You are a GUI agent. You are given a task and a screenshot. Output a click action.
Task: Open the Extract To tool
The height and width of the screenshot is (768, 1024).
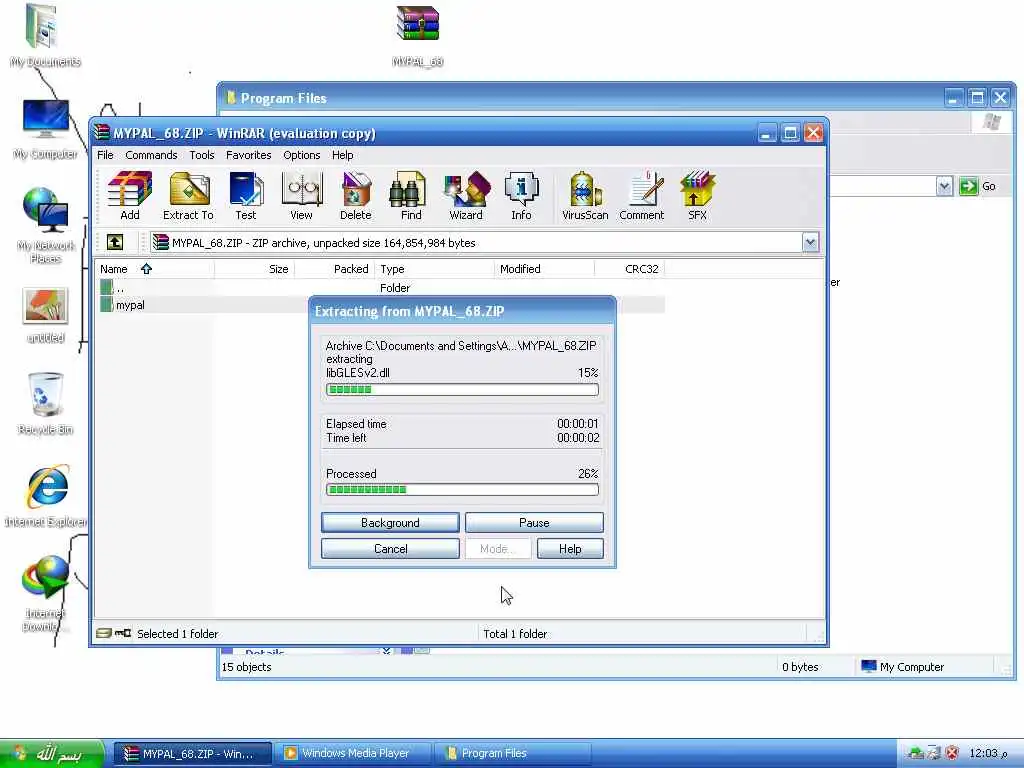188,195
